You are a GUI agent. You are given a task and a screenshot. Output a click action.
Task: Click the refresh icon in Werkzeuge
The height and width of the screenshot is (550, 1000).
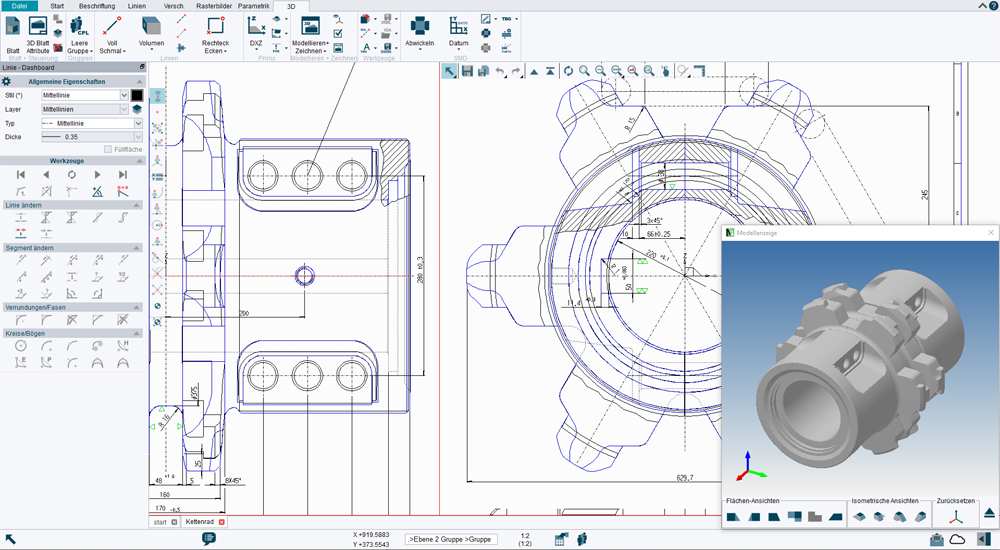pos(72,174)
